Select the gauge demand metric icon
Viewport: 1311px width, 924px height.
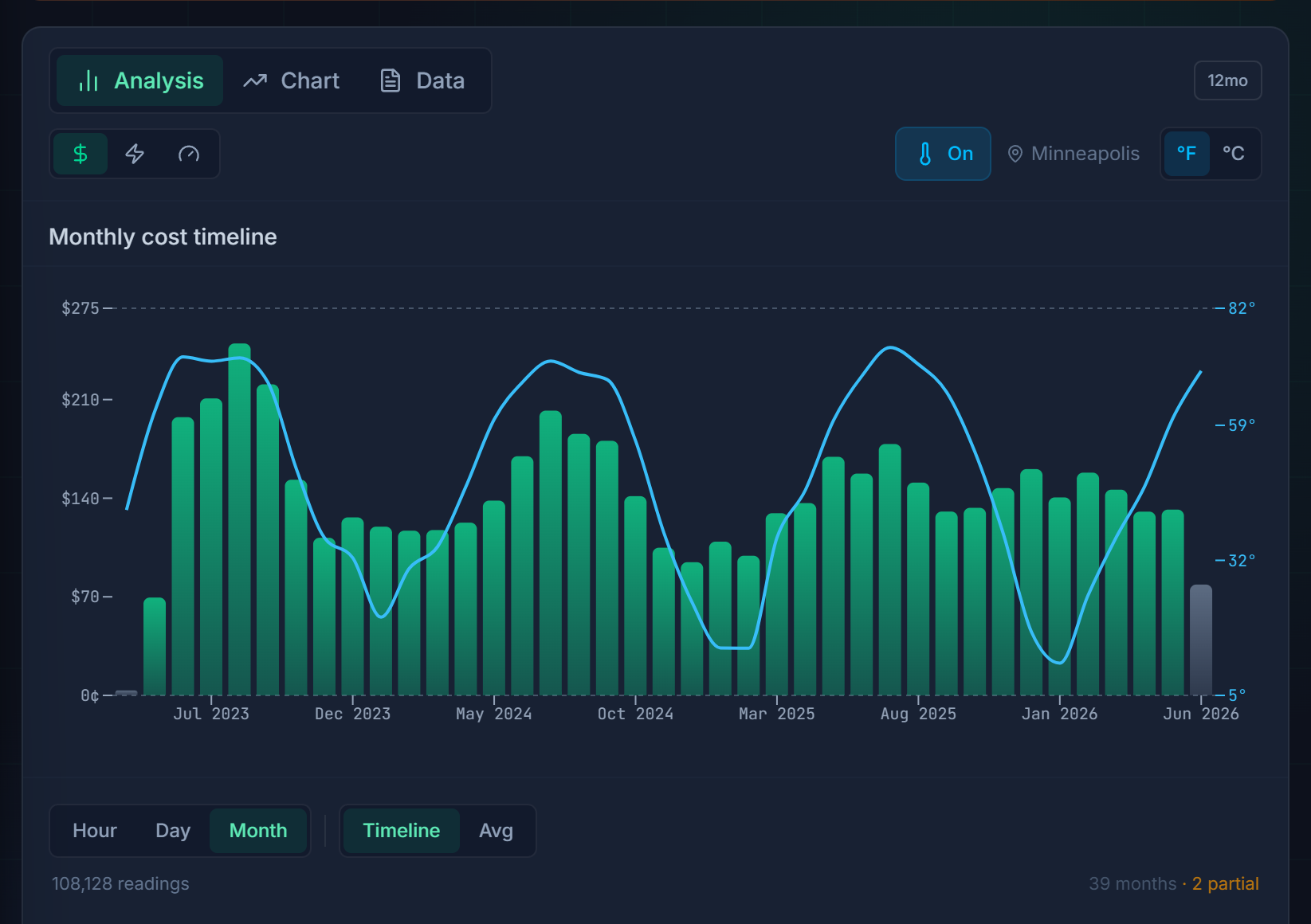pos(189,154)
